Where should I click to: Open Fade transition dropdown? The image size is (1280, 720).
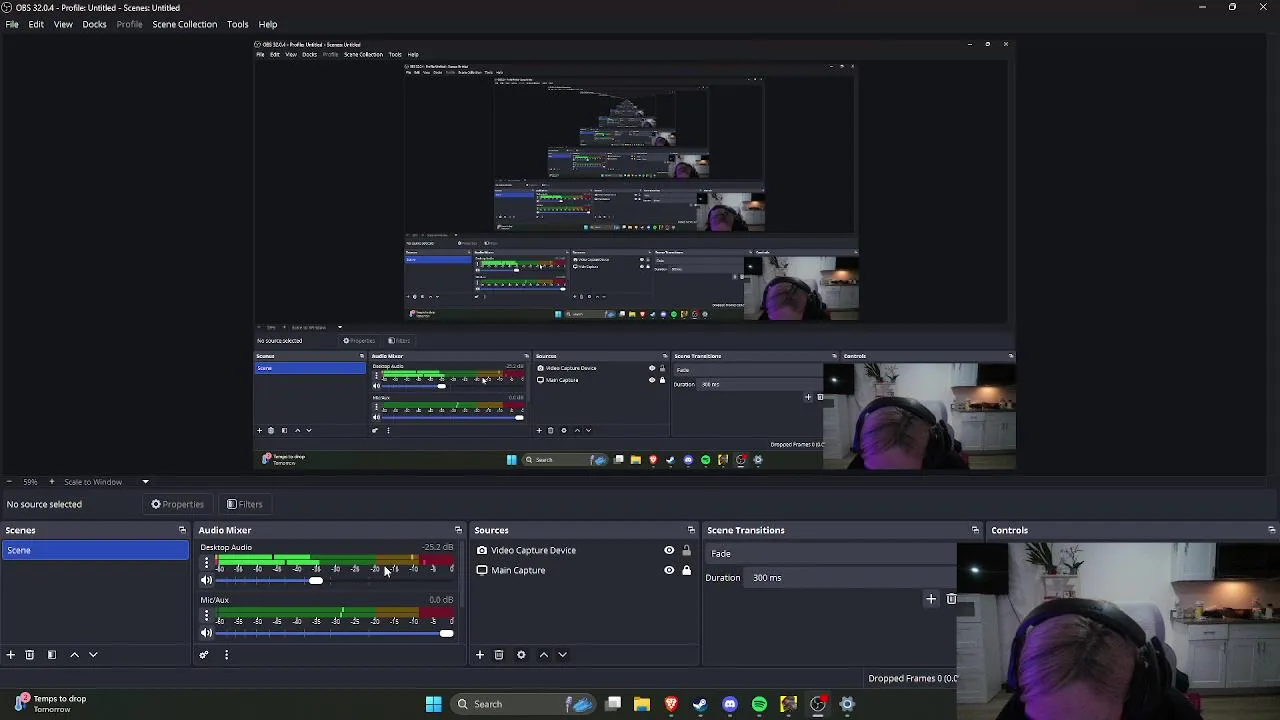pos(830,553)
